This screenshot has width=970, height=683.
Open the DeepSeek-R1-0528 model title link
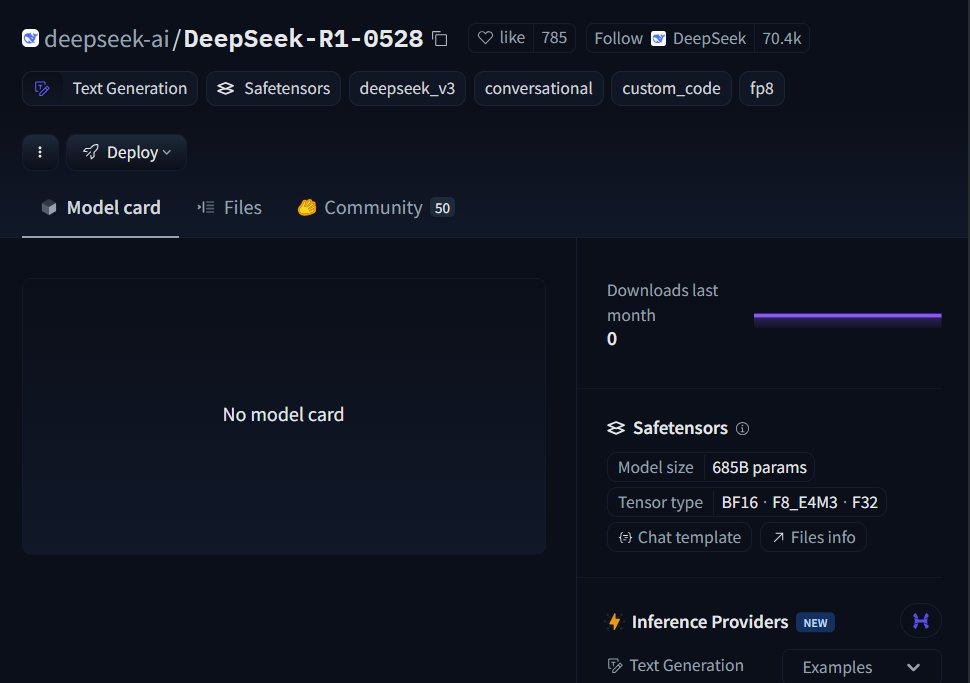[303, 39]
